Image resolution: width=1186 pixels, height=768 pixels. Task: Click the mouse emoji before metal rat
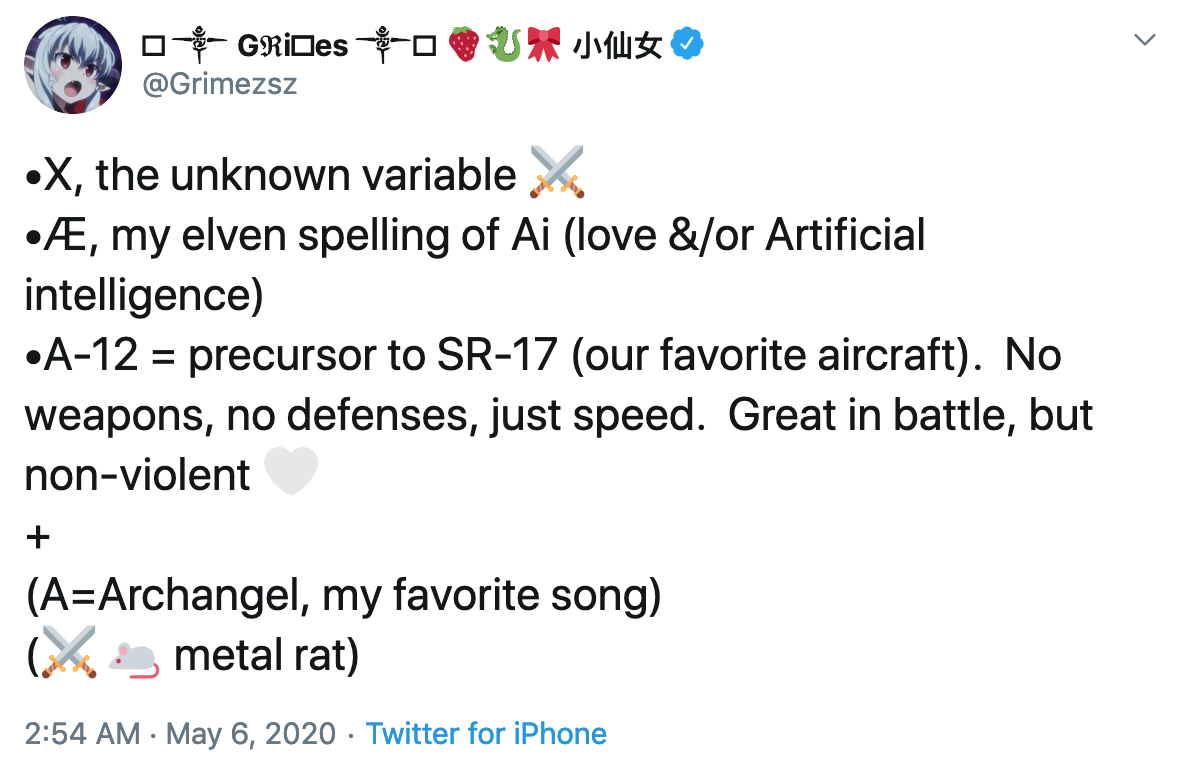(x=134, y=657)
